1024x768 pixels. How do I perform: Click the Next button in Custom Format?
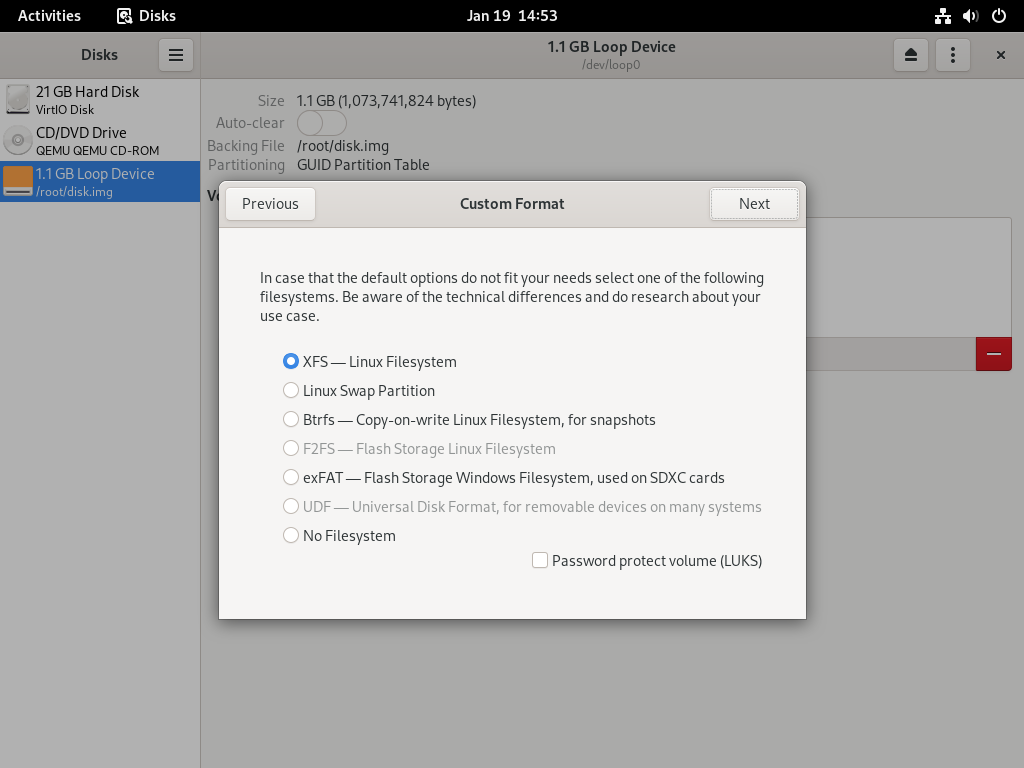click(x=754, y=204)
